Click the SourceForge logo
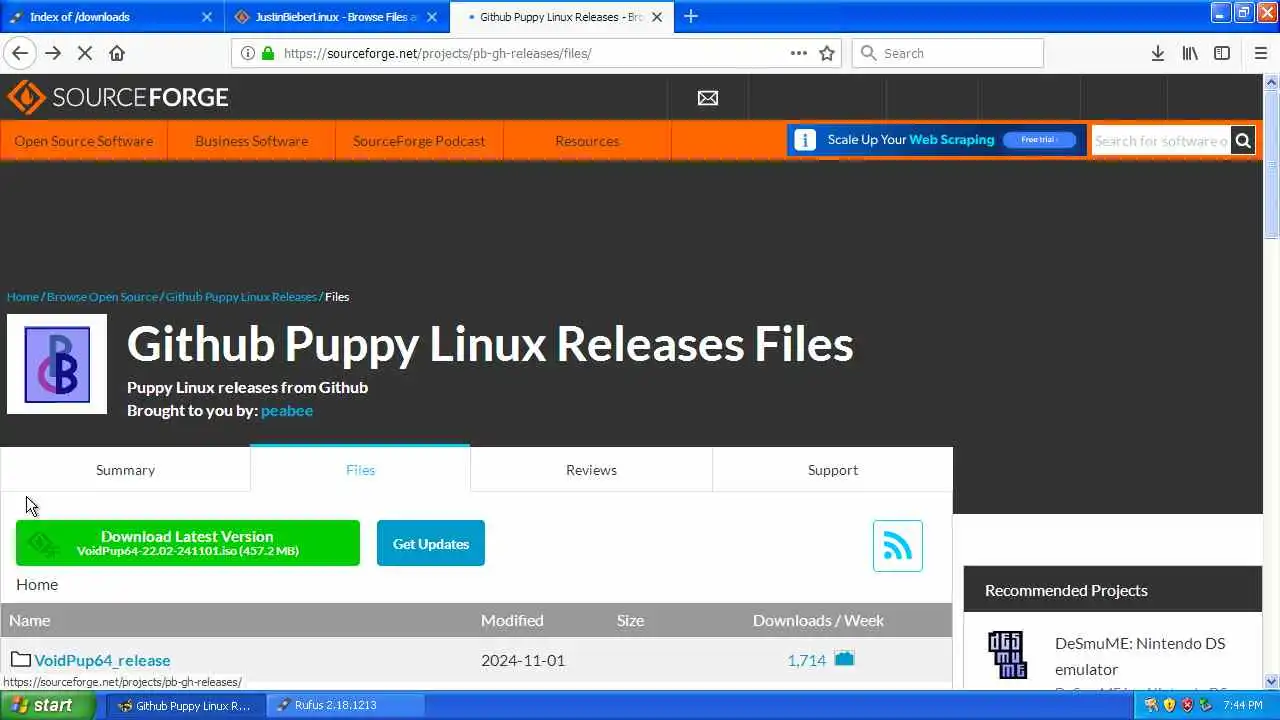 tap(118, 97)
